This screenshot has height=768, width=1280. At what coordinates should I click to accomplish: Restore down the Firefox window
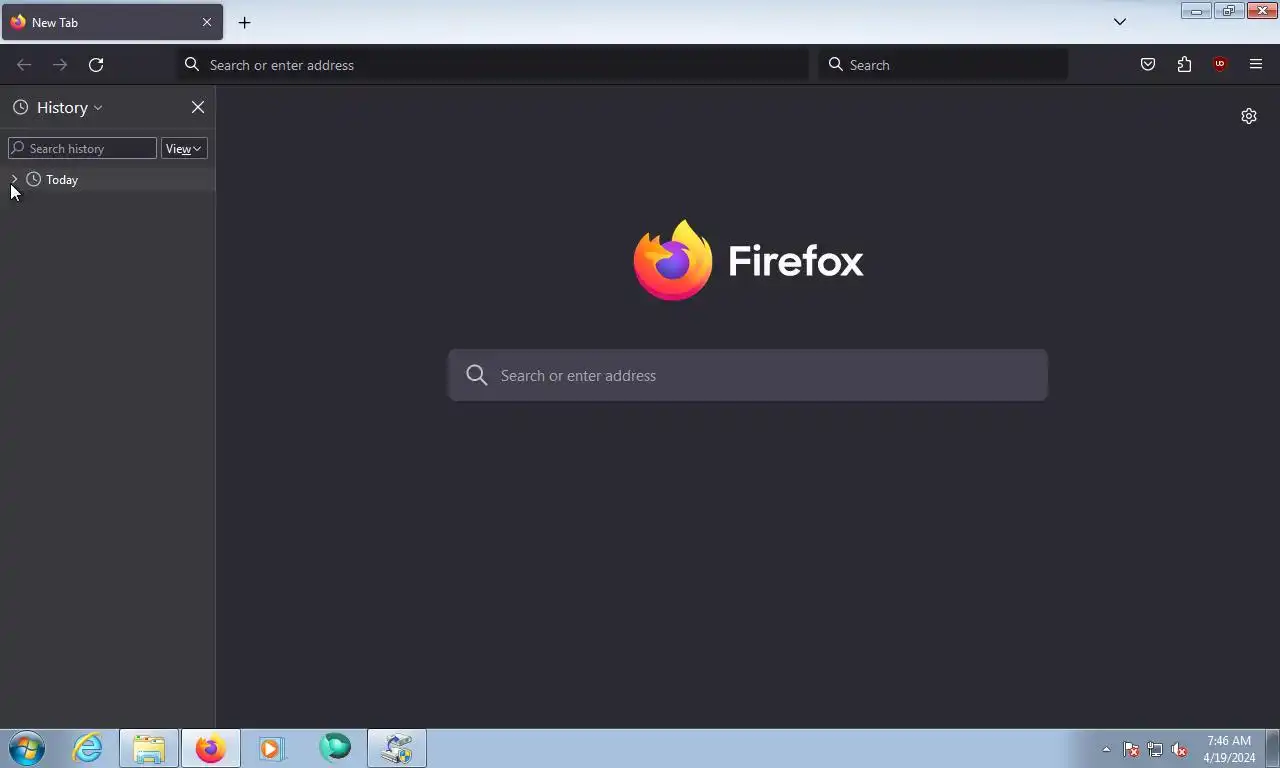coord(1229,11)
